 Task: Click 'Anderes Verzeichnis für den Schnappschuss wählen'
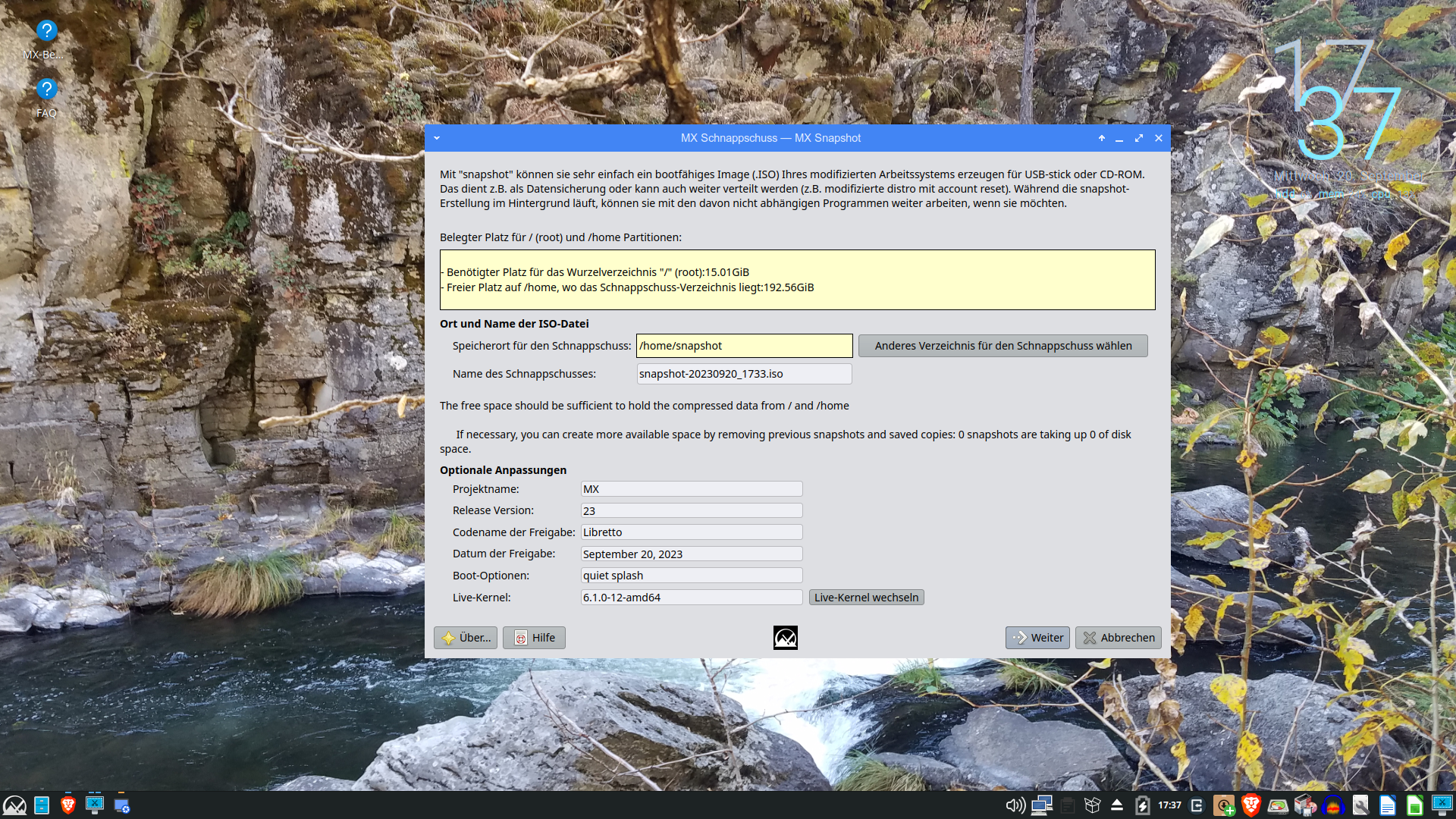pos(1003,346)
